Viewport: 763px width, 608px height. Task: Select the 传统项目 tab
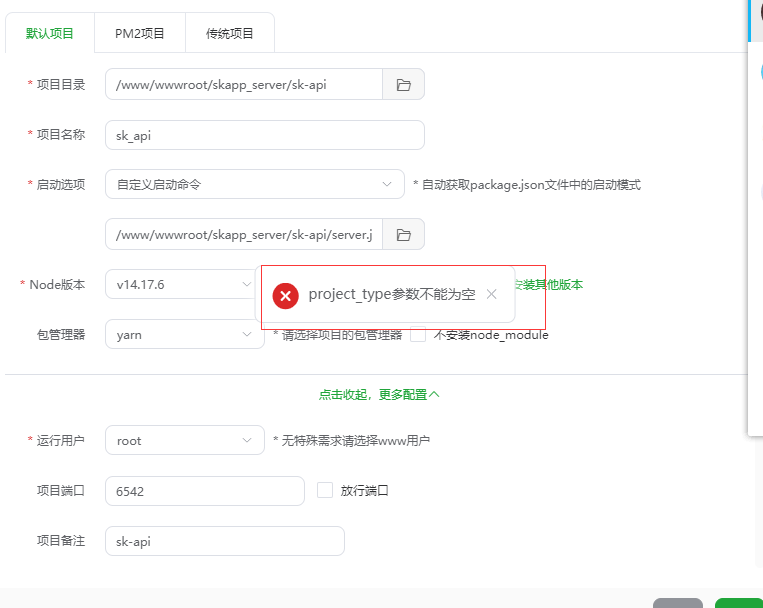230,33
